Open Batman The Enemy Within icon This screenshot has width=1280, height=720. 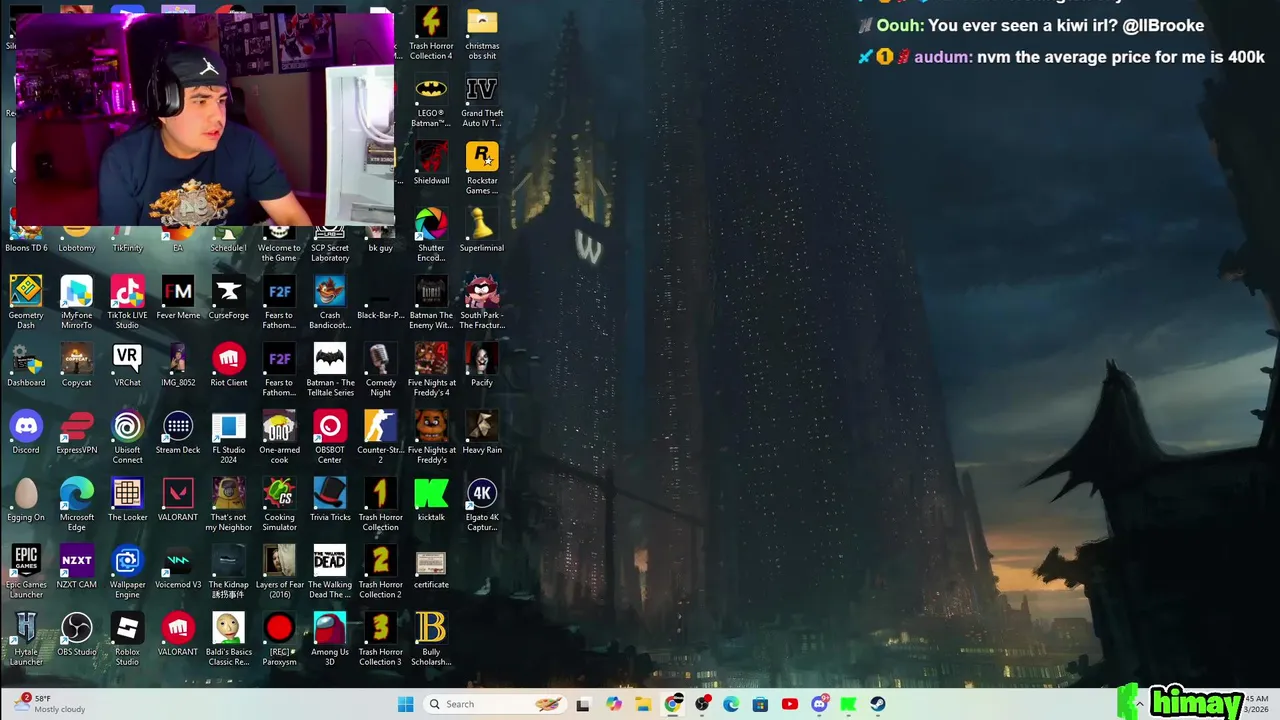coord(431,302)
